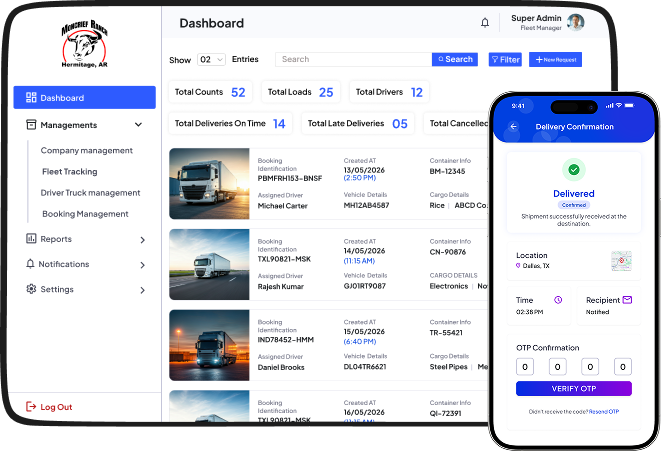Click the Total Late Deliveries card
Image resolution: width=662 pixels, height=451 pixels.
pyautogui.click(x=358, y=123)
